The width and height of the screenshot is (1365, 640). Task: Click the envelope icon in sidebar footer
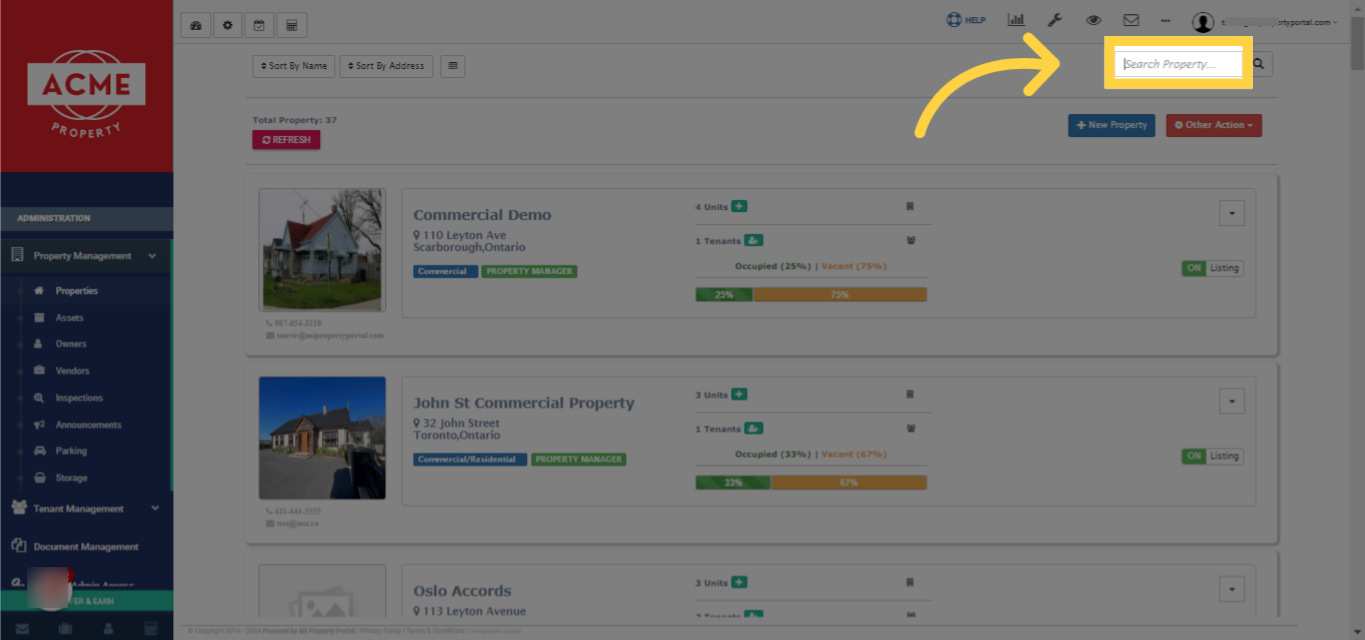point(22,629)
